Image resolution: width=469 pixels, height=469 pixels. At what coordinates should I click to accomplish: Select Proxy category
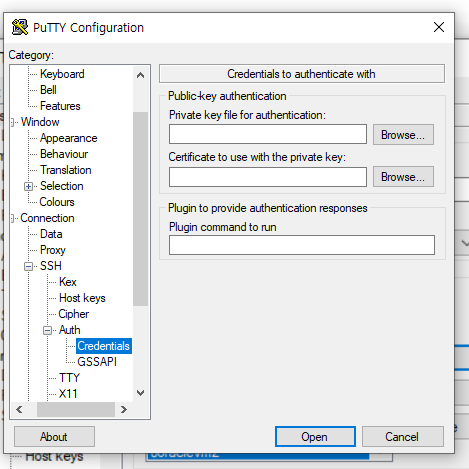[53, 250]
